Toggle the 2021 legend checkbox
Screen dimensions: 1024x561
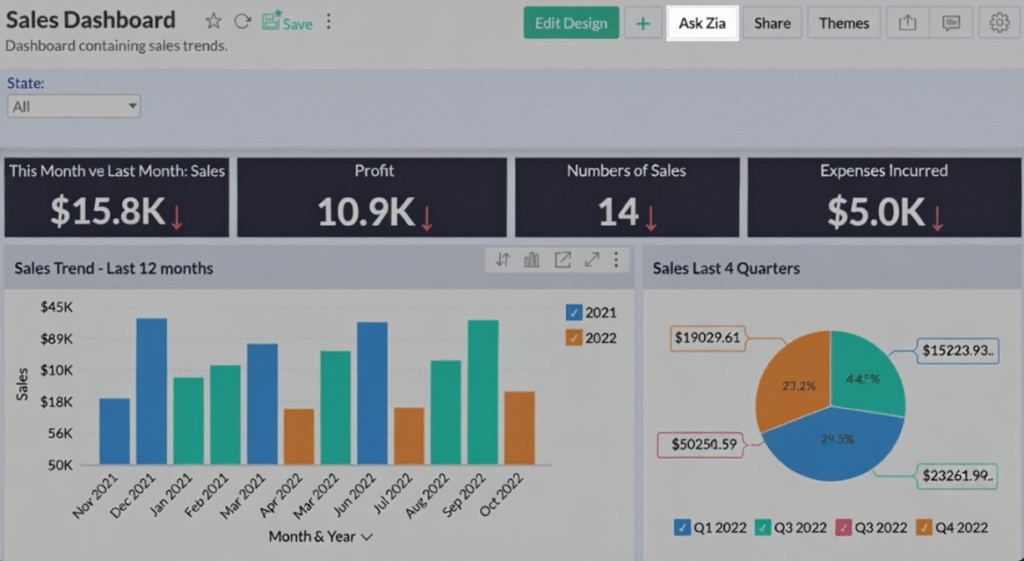[x=573, y=312]
